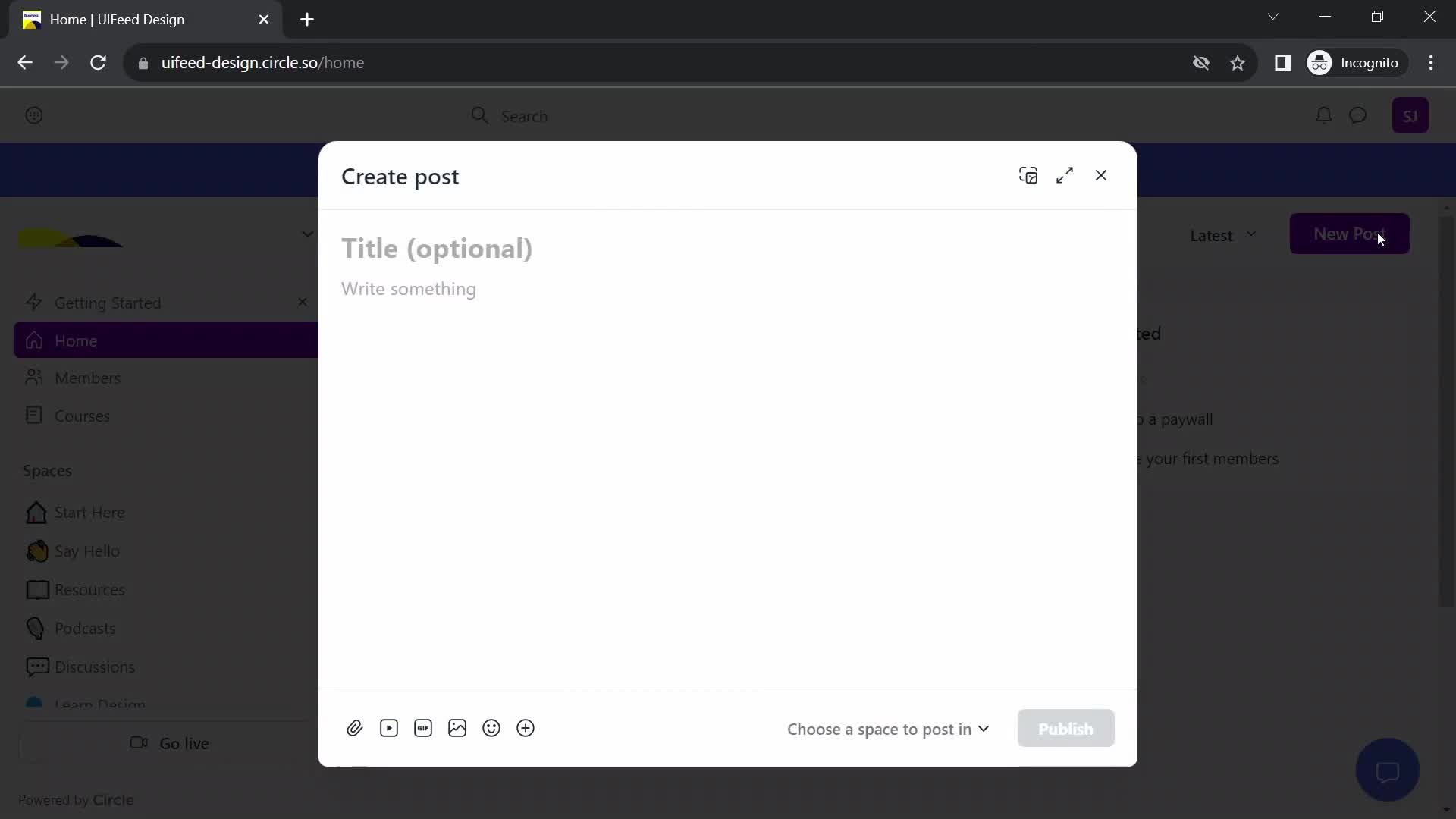
Task: Click the more options plus icon
Action: coord(526,728)
